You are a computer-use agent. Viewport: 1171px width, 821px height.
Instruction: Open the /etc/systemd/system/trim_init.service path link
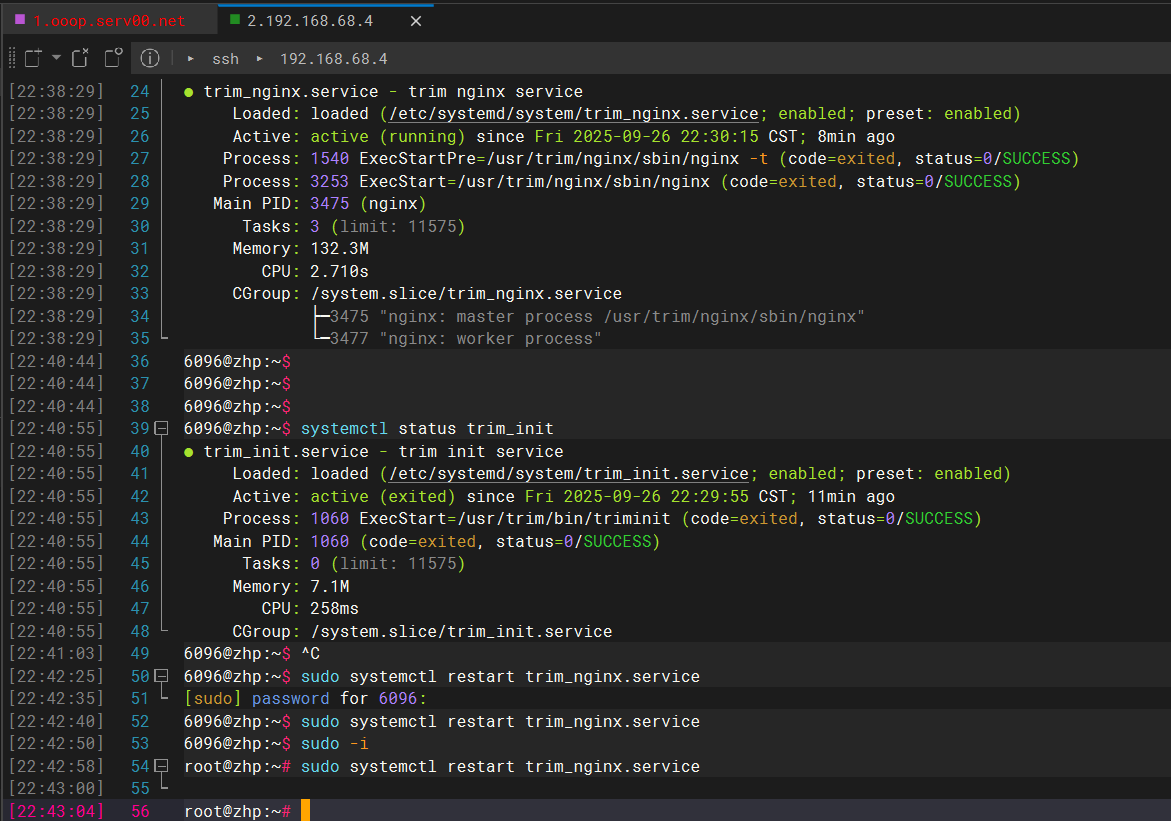click(570, 474)
